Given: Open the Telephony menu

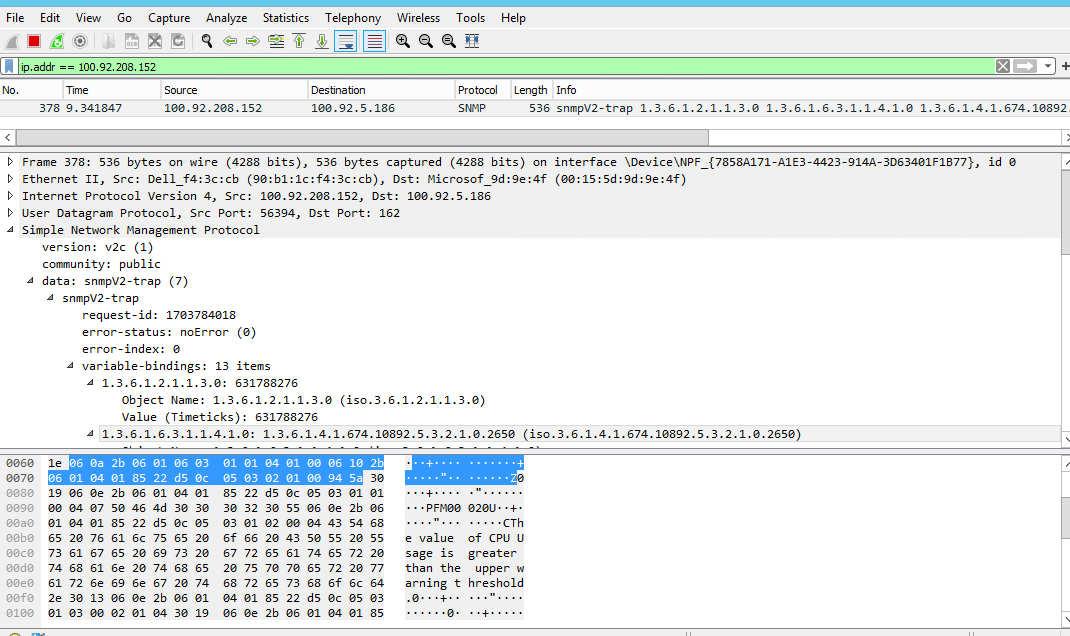Looking at the screenshot, I should click(x=352, y=17).
